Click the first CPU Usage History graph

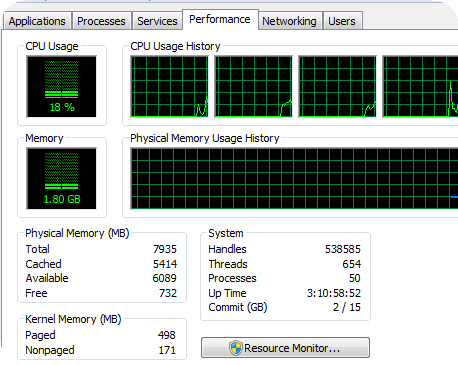(170, 87)
